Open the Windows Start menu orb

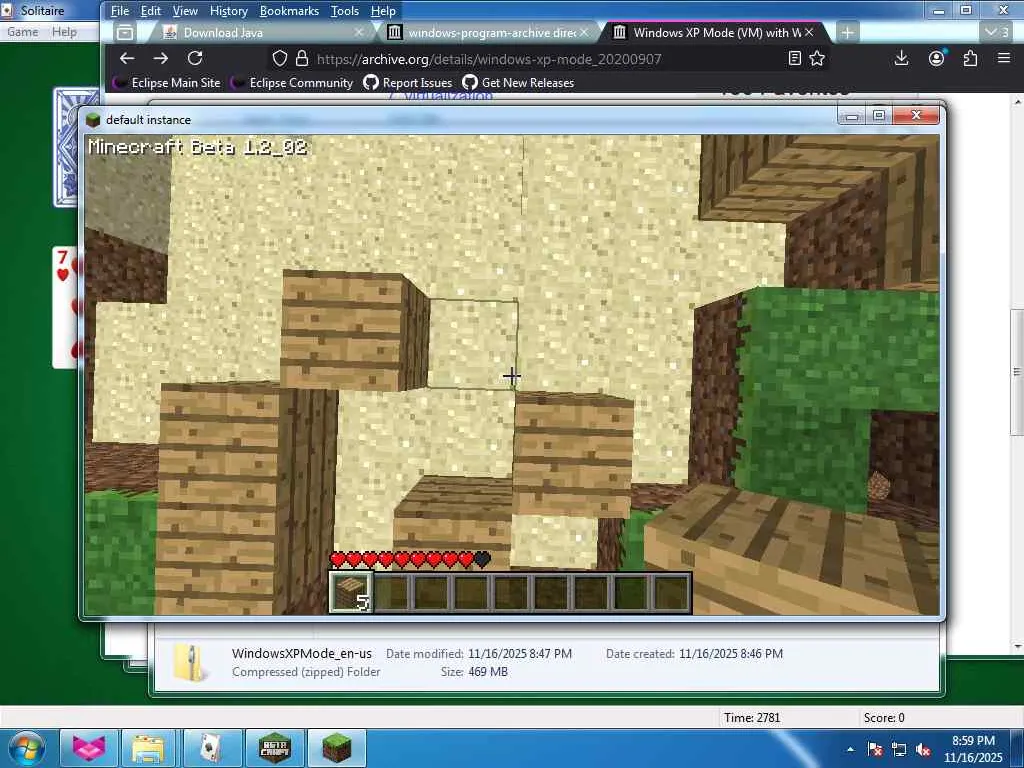[27, 748]
